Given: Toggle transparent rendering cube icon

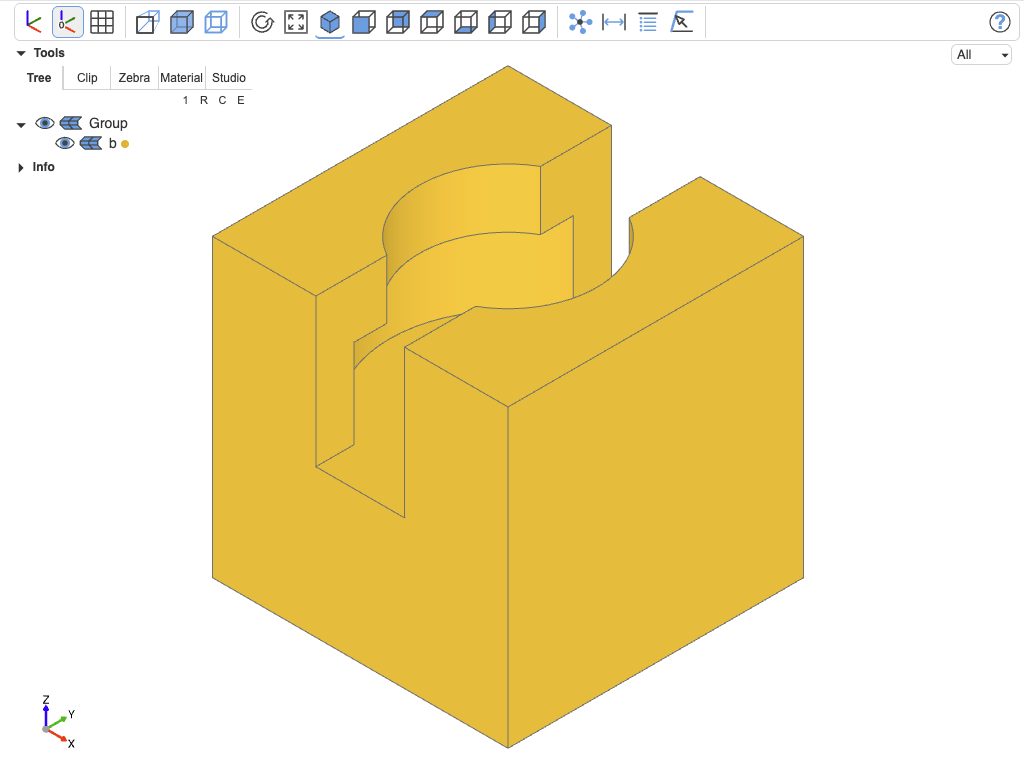Looking at the screenshot, I should [182, 22].
